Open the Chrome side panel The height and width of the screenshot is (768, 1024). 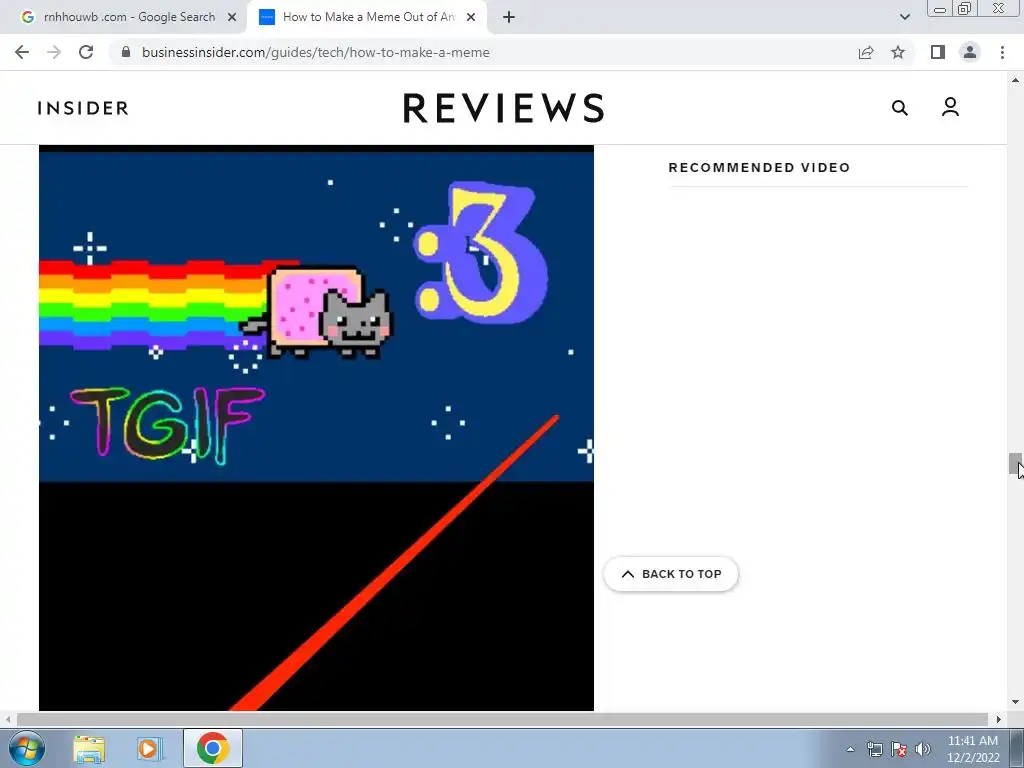[x=938, y=52]
